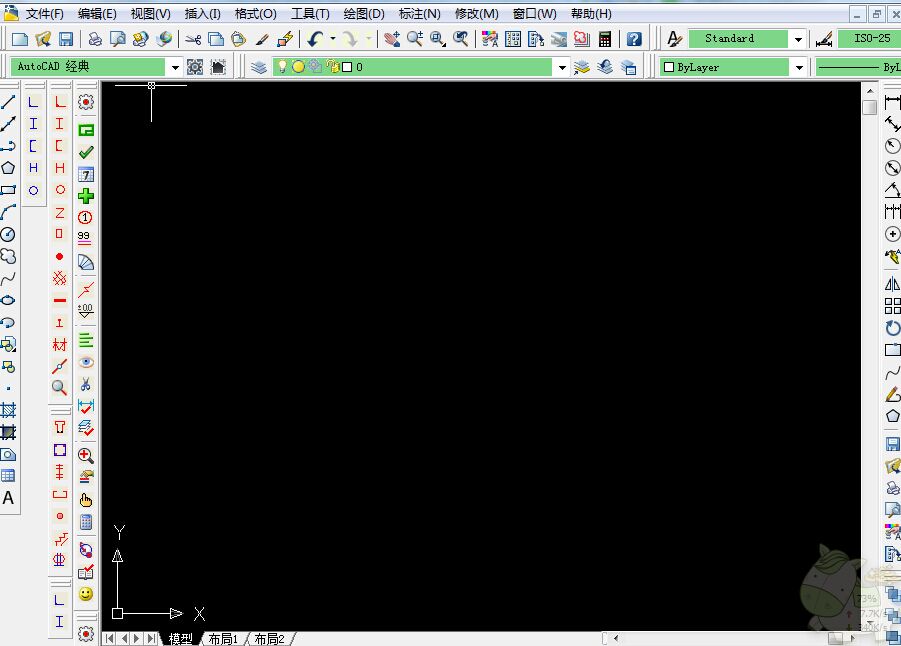Click the Undo arrow button

(314, 38)
